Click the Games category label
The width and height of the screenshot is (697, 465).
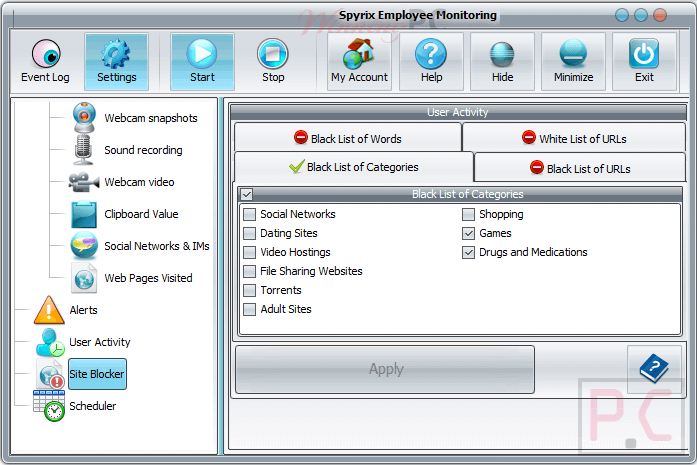pos(495,233)
